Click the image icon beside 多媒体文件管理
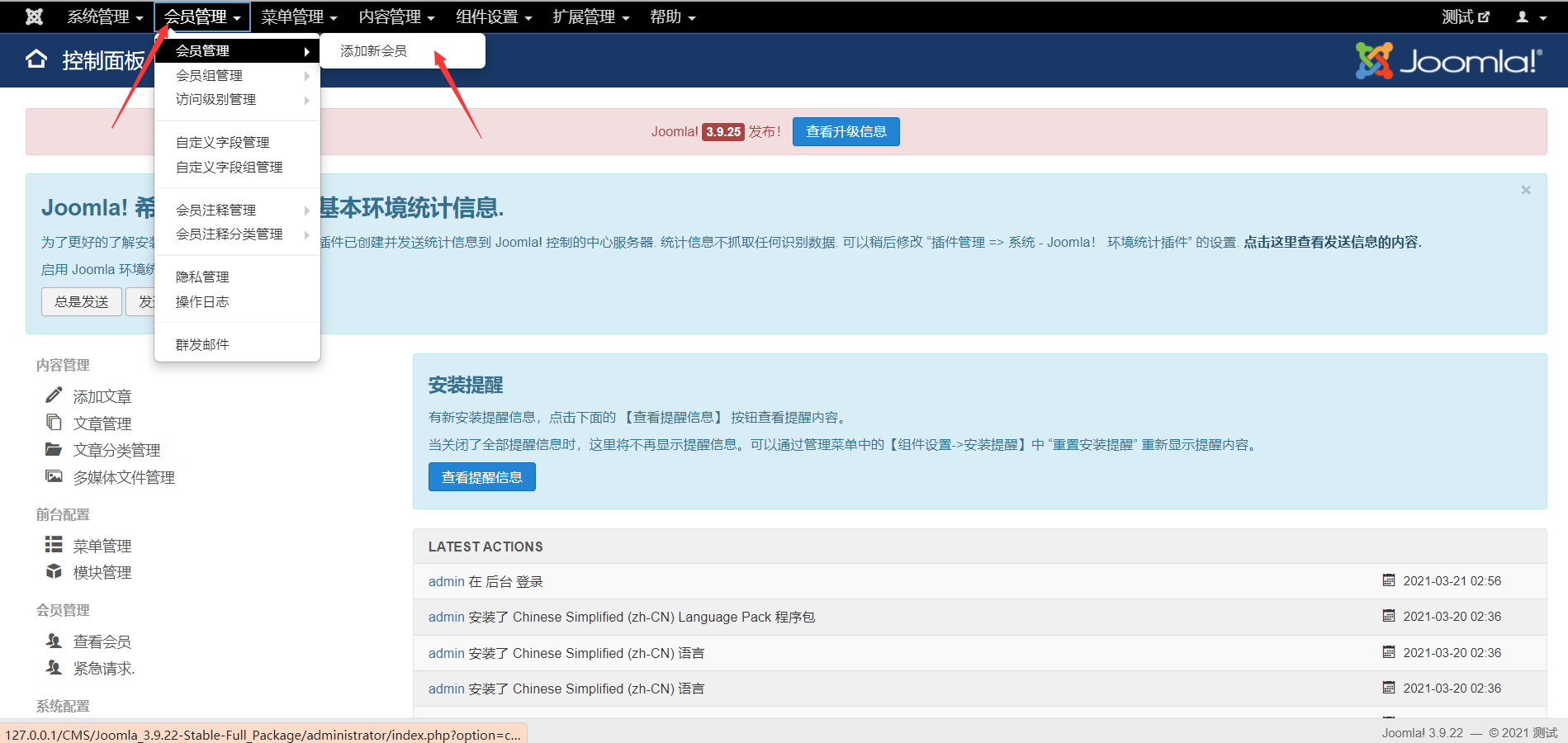The image size is (1568, 743). (54, 476)
